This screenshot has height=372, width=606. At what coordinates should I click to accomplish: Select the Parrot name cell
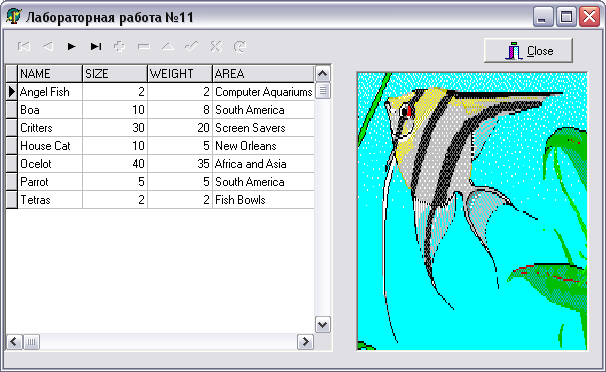coord(50,182)
